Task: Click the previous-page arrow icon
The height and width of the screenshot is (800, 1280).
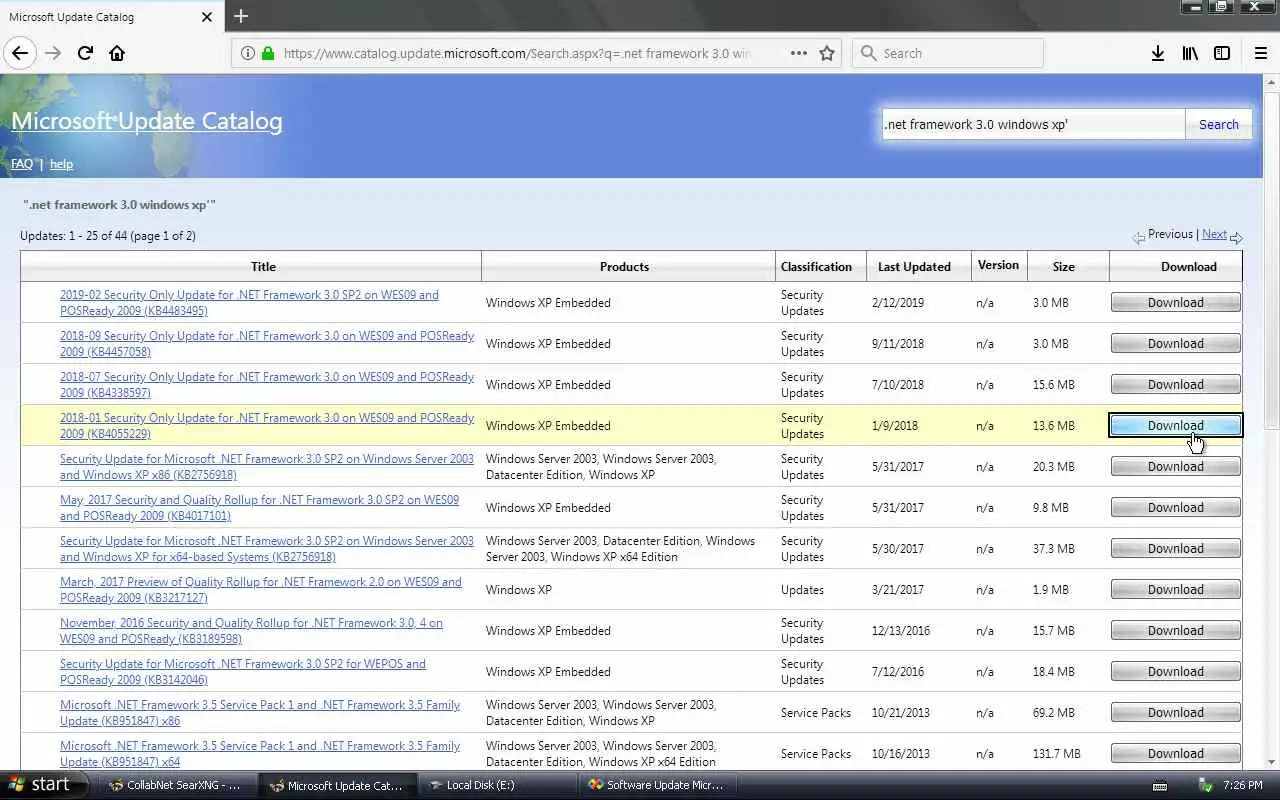Action: (x=1139, y=238)
